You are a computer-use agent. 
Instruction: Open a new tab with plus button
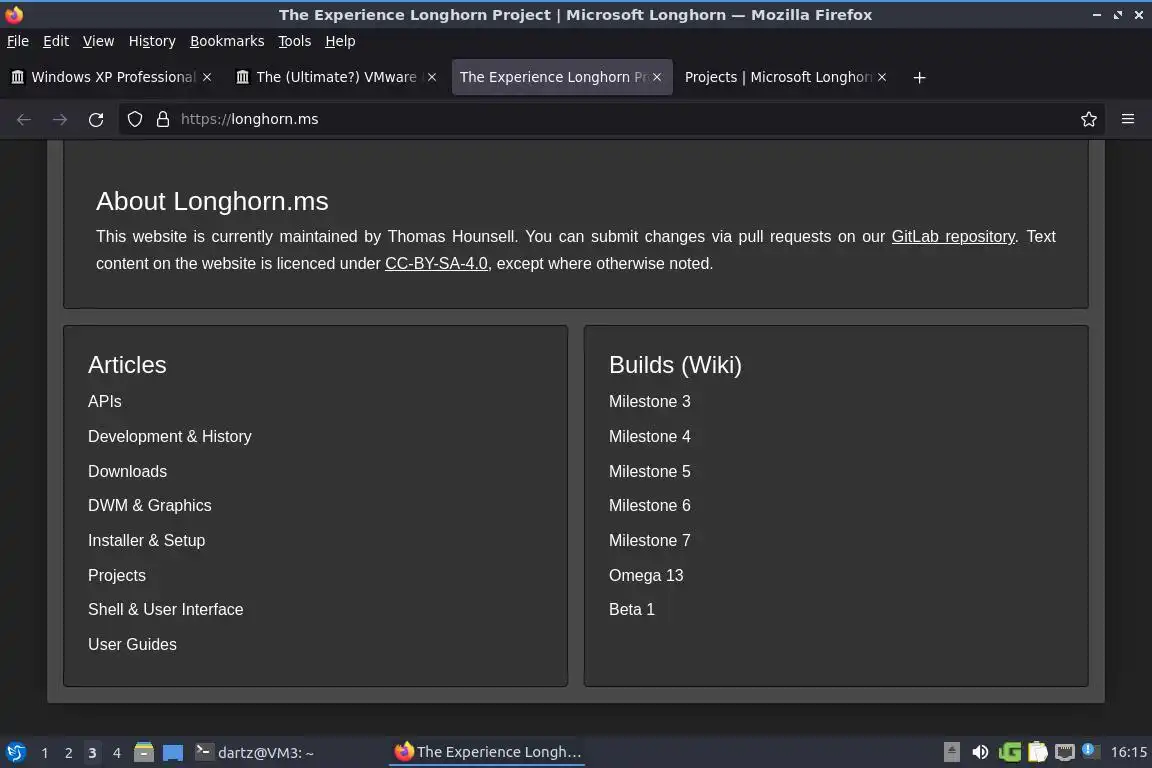[x=919, y=77]
